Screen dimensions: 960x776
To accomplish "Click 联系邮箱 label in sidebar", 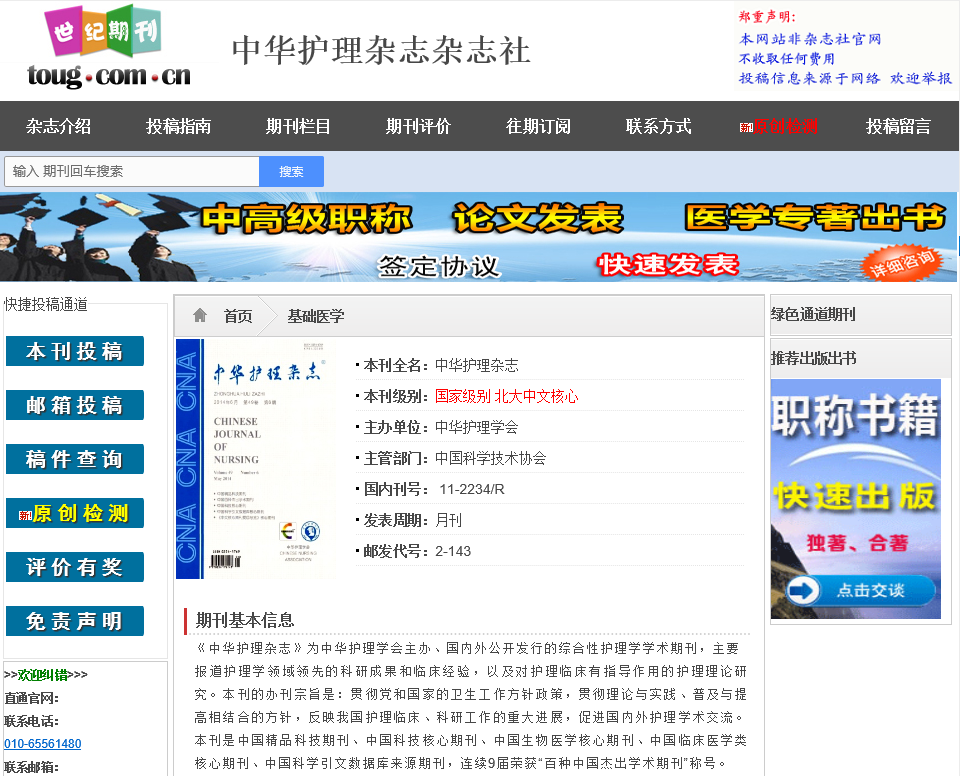I will pos(31,767).
